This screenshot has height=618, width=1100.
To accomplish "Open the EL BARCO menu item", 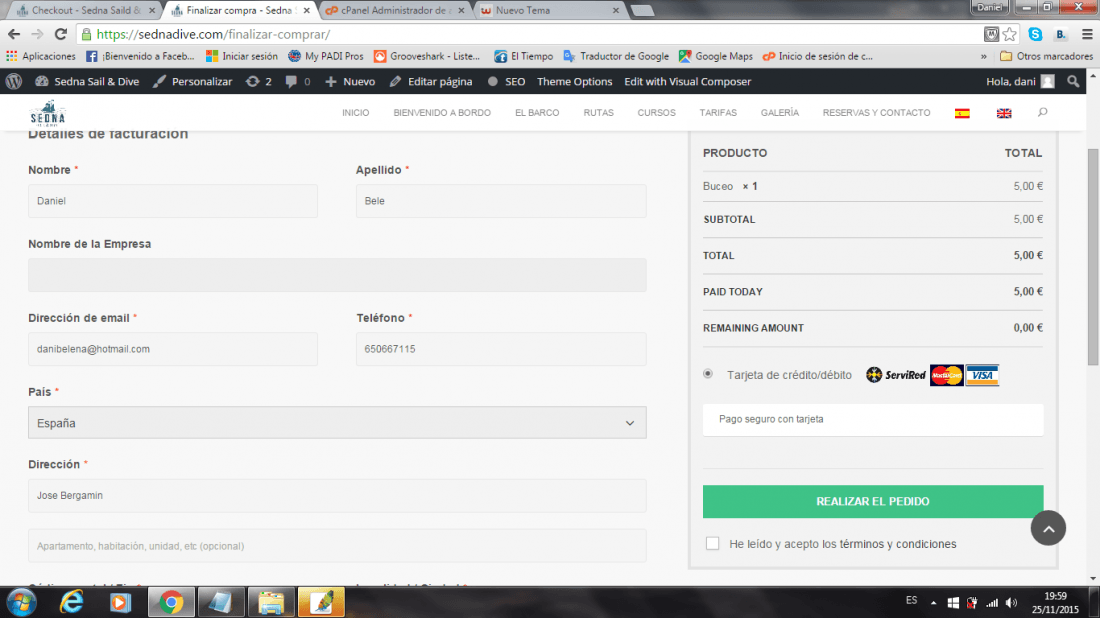I will 537,113.
